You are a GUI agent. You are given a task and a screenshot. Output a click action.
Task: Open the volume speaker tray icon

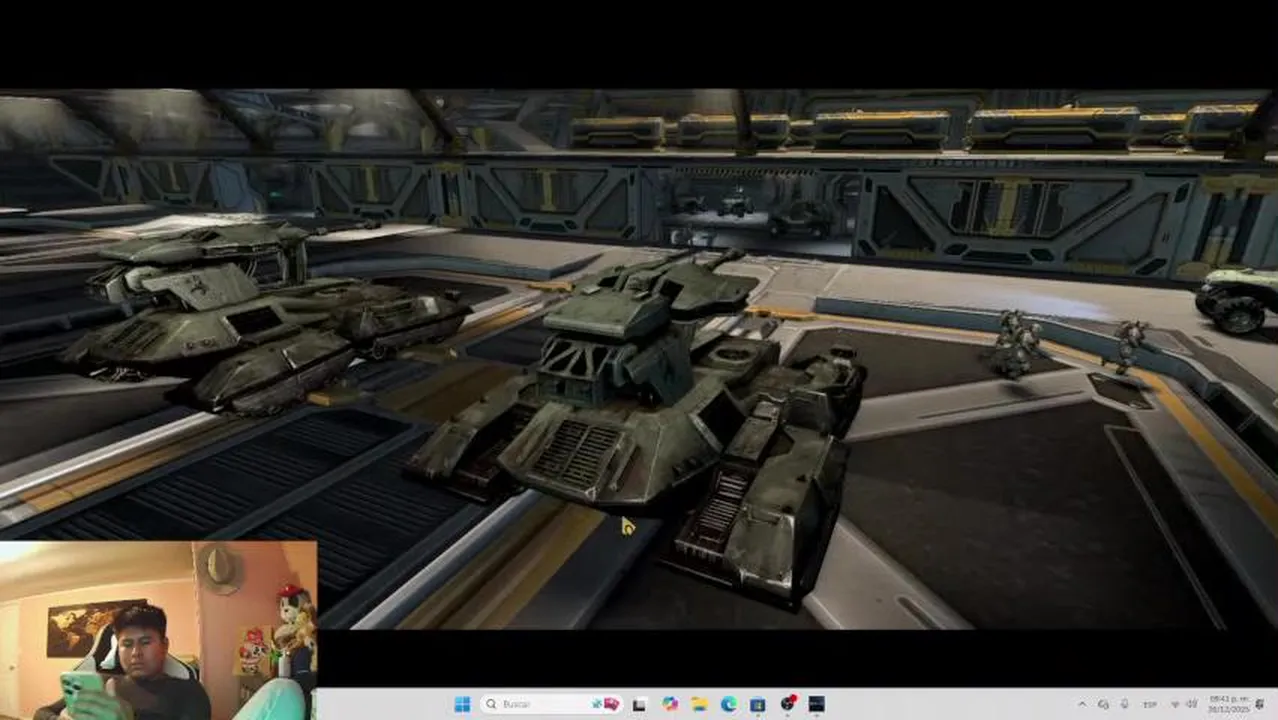(1193, 704)
